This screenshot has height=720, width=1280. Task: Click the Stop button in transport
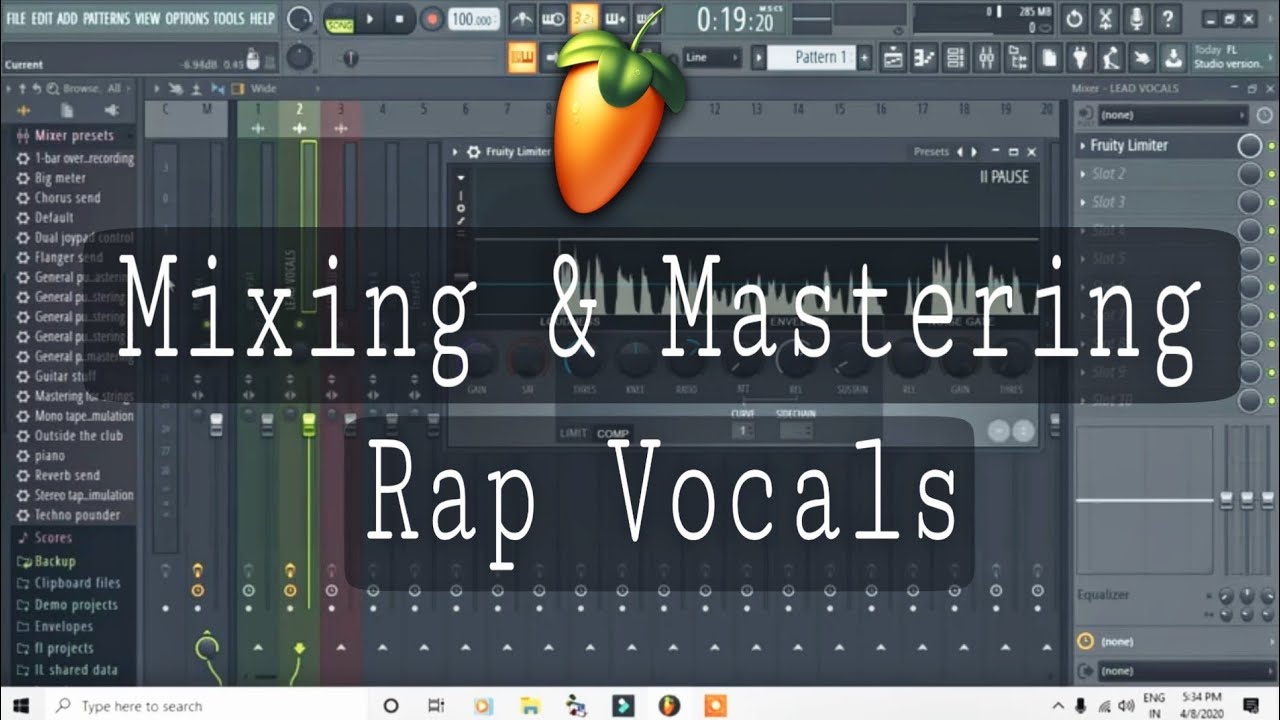[x=399, y=18]
